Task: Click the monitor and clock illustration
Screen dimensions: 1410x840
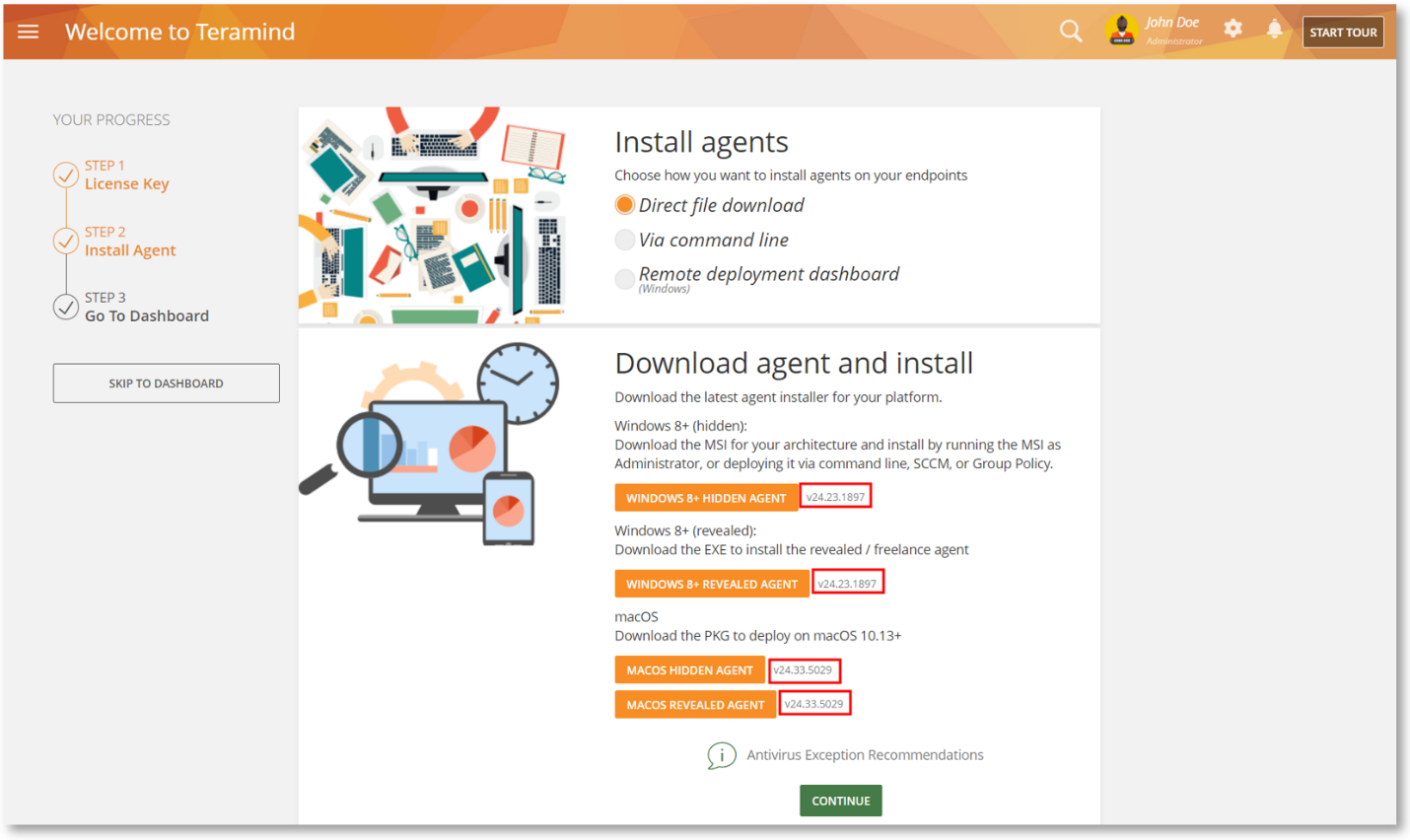Action: click(430, 444)
